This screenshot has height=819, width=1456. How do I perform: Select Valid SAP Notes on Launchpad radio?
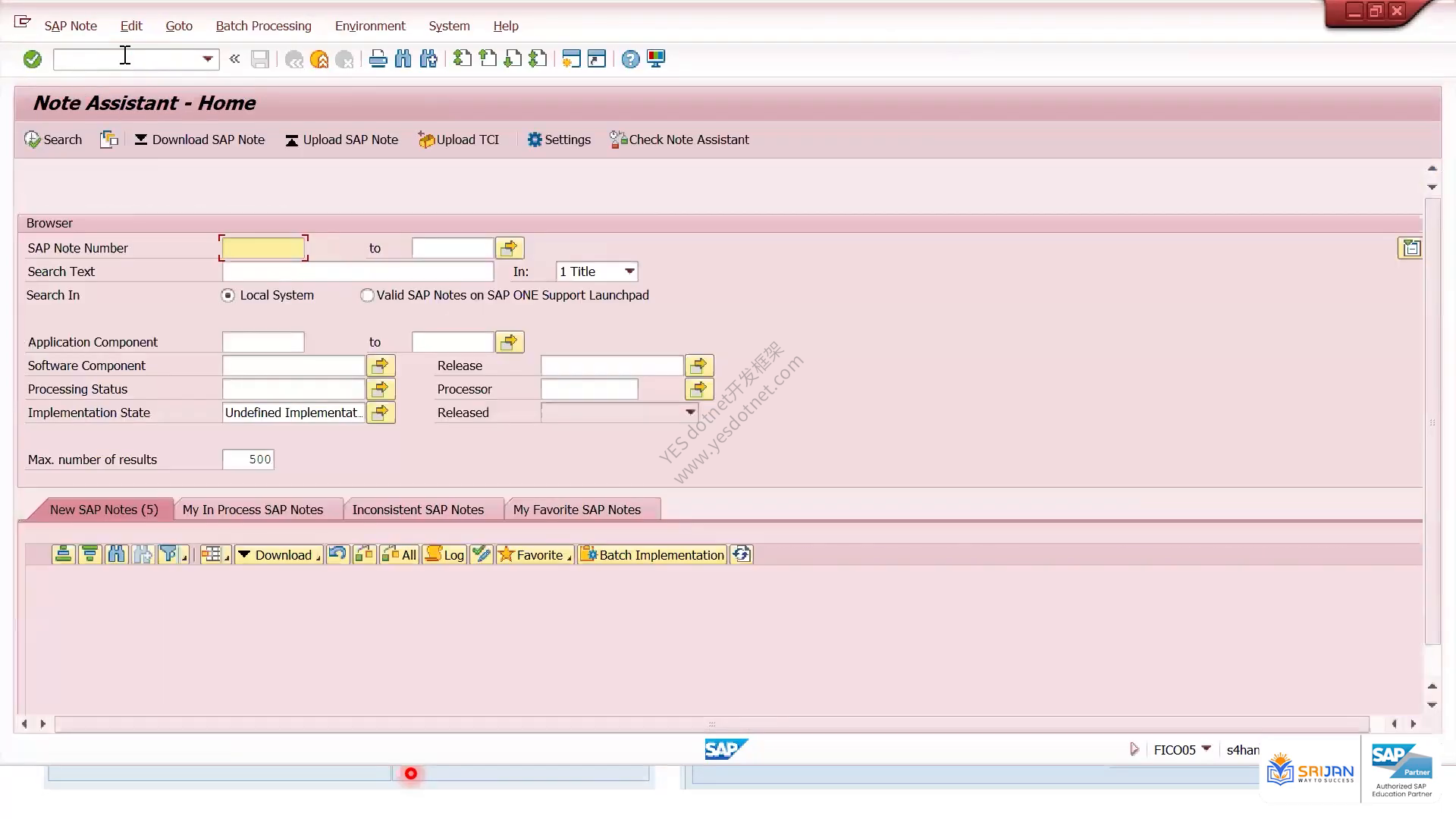coord(367,296)
